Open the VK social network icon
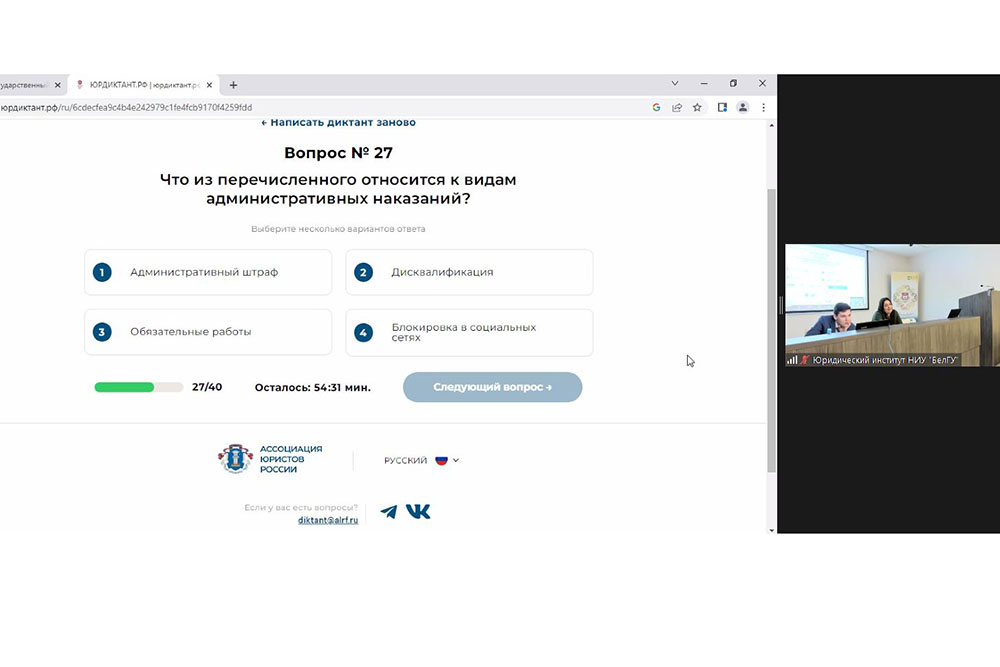The width and height of the screenshot is (1000, 667). pos(419,512)
